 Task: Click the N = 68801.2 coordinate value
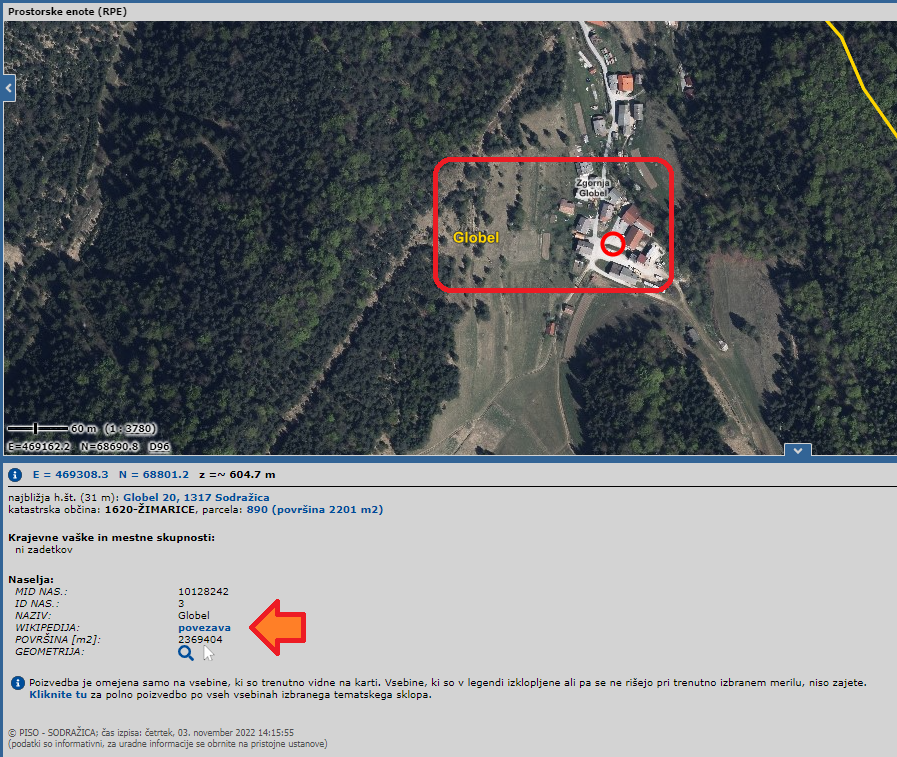tap(154, 475)
